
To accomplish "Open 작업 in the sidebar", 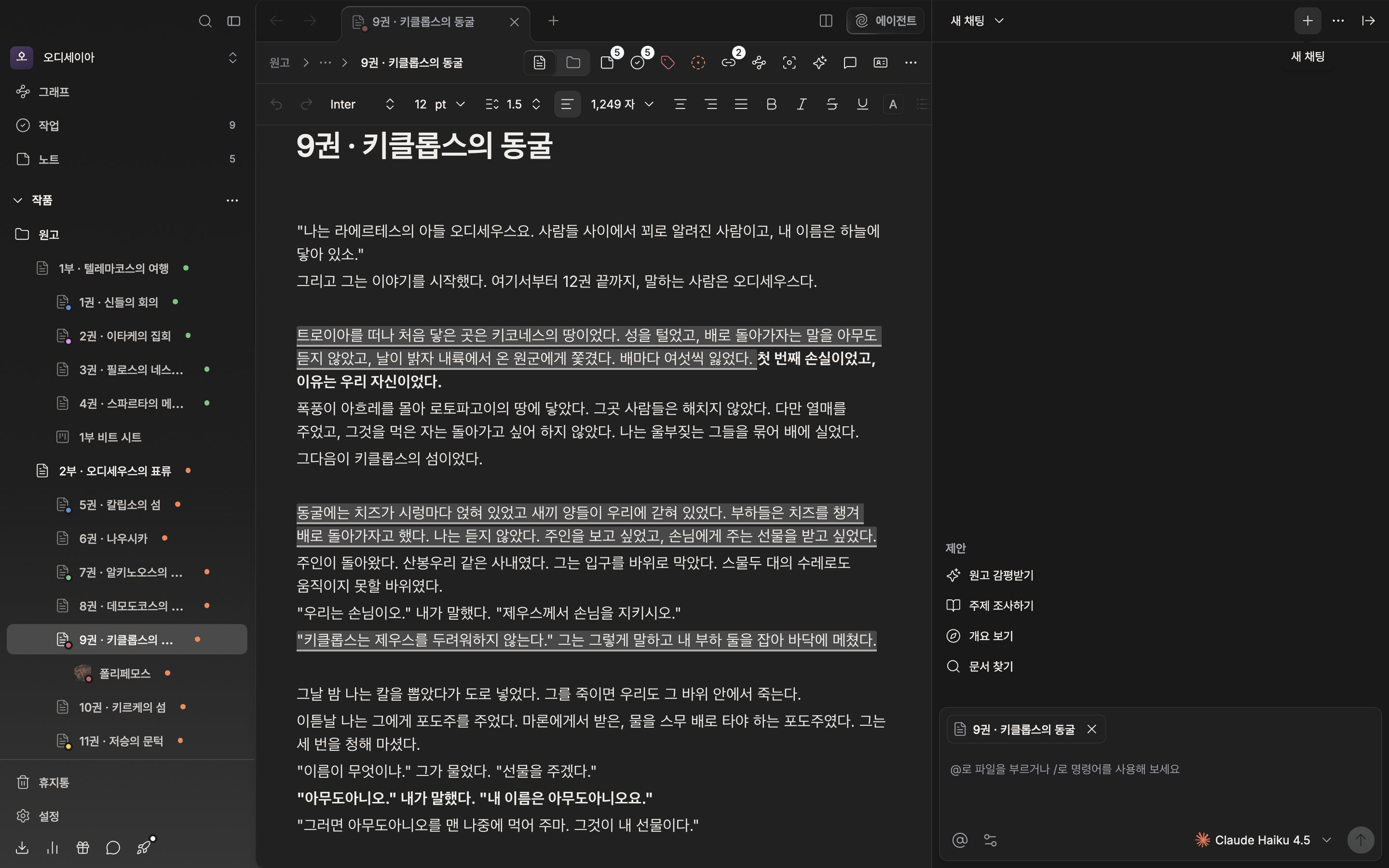I will tap(127, 125).
